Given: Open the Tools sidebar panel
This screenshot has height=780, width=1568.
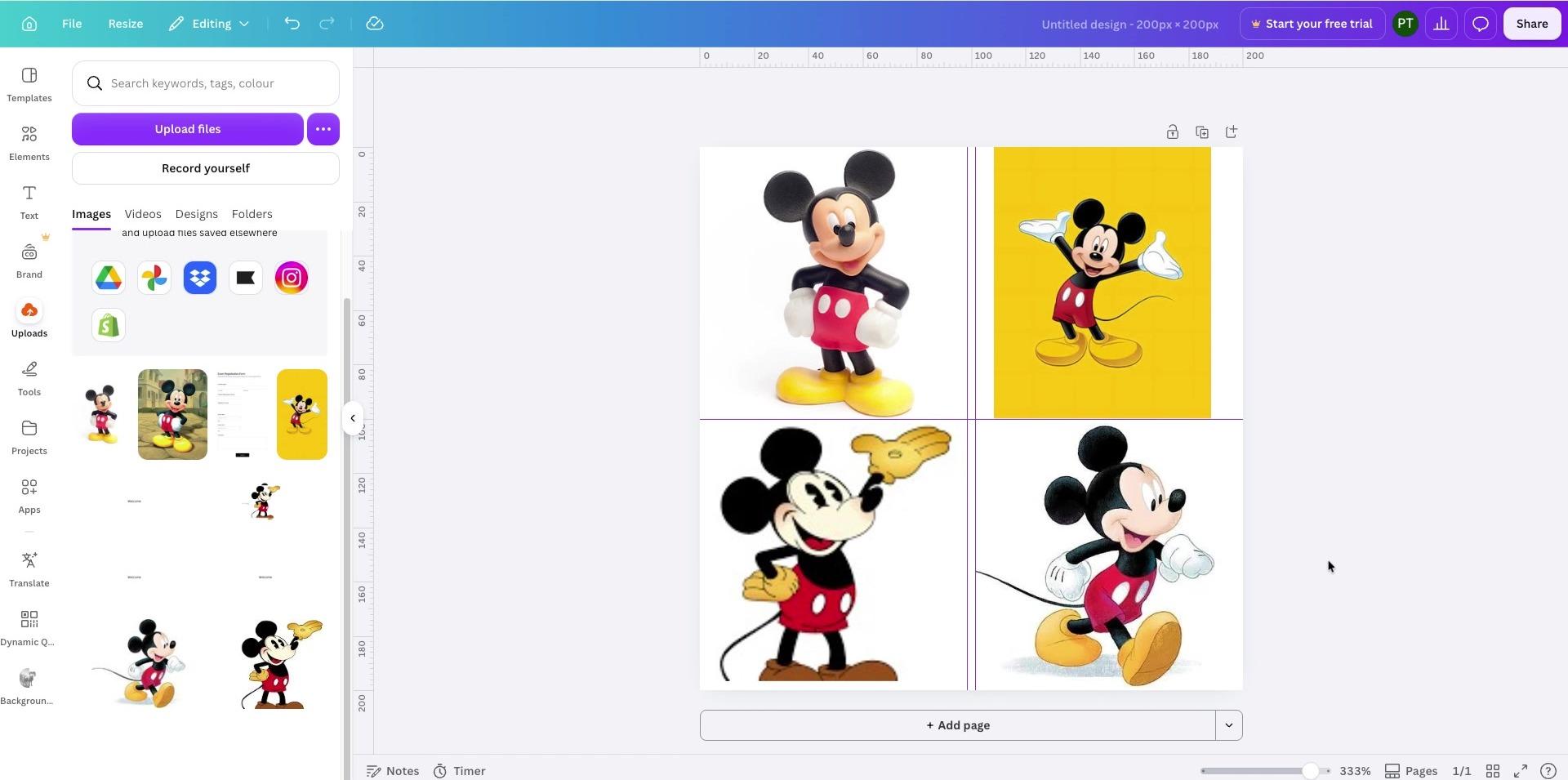Looking at the screenshot, I should tap(29, 378).
